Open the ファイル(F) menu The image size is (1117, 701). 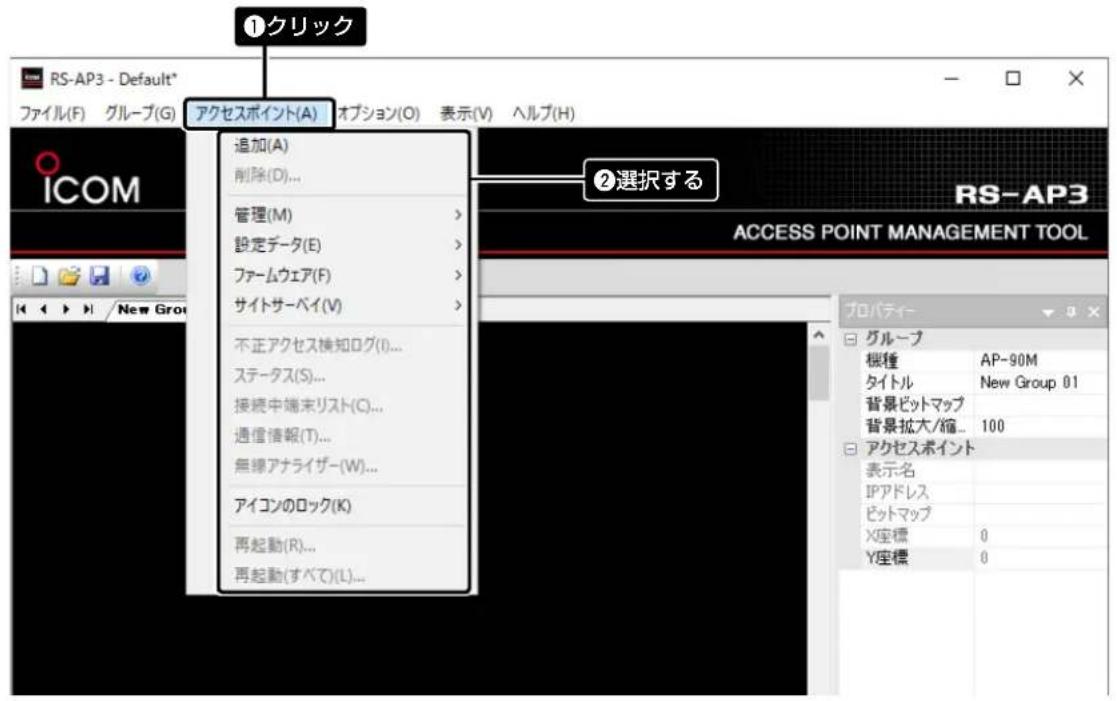pos(51,113)
